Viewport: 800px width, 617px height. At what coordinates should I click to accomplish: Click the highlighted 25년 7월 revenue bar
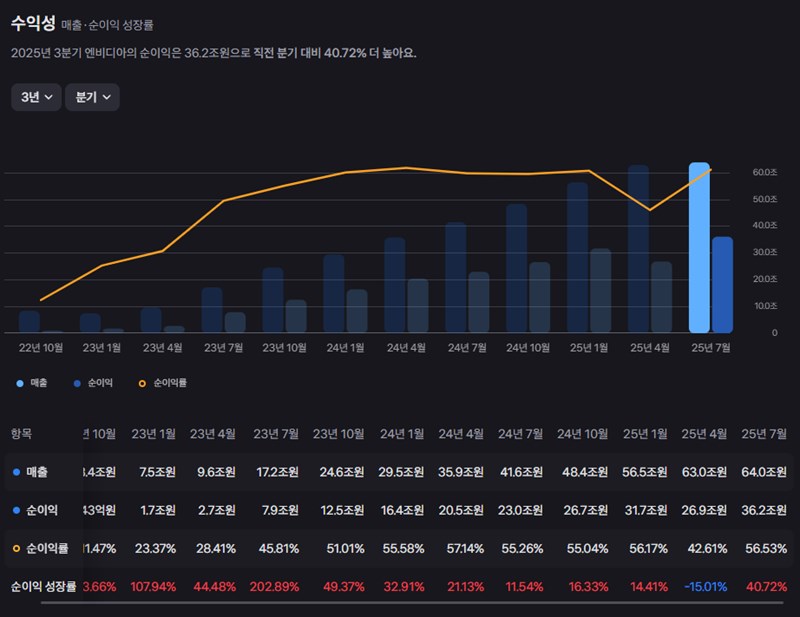(699, 248)
